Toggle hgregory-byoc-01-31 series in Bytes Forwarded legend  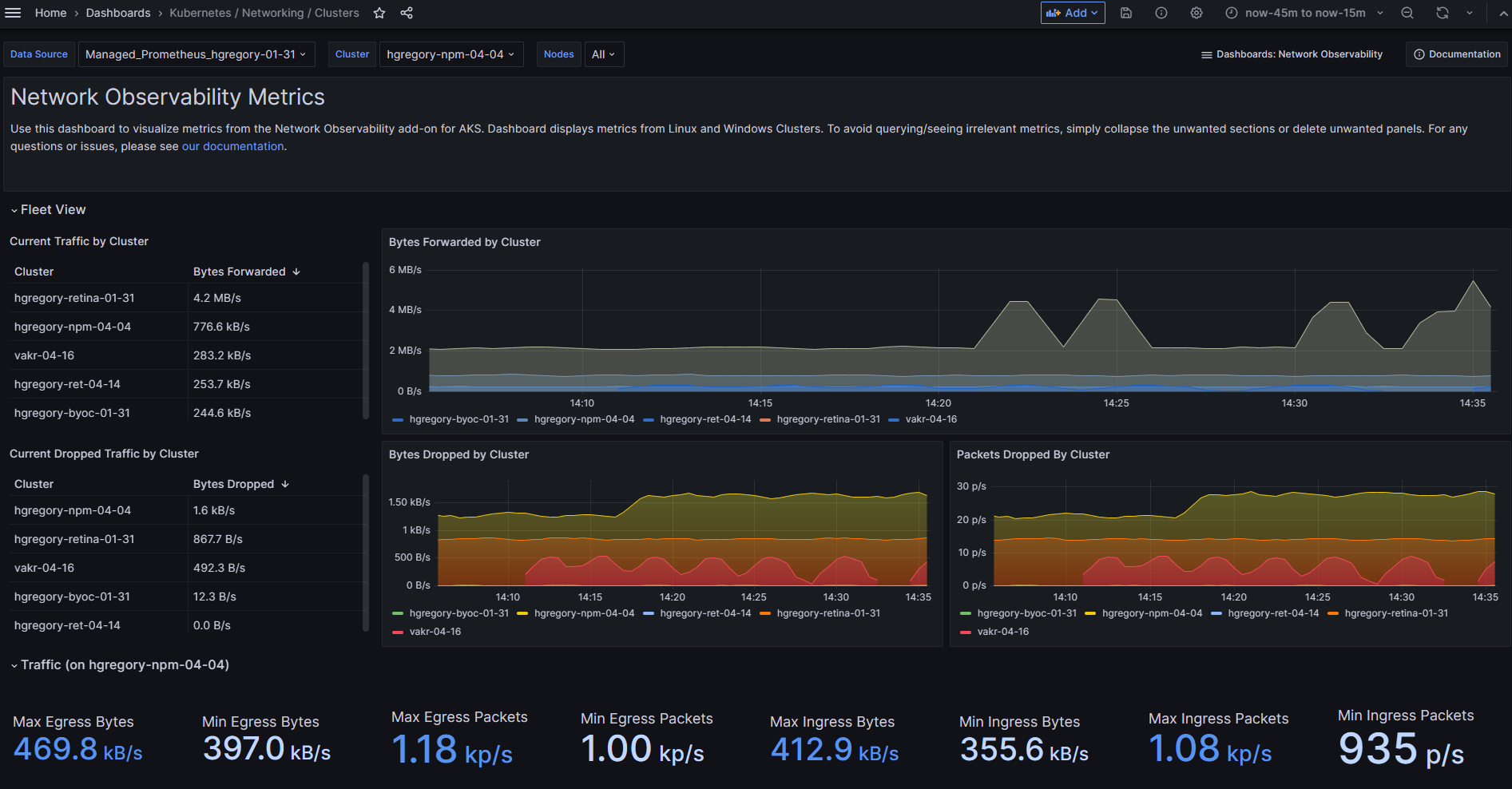[458, 419]
